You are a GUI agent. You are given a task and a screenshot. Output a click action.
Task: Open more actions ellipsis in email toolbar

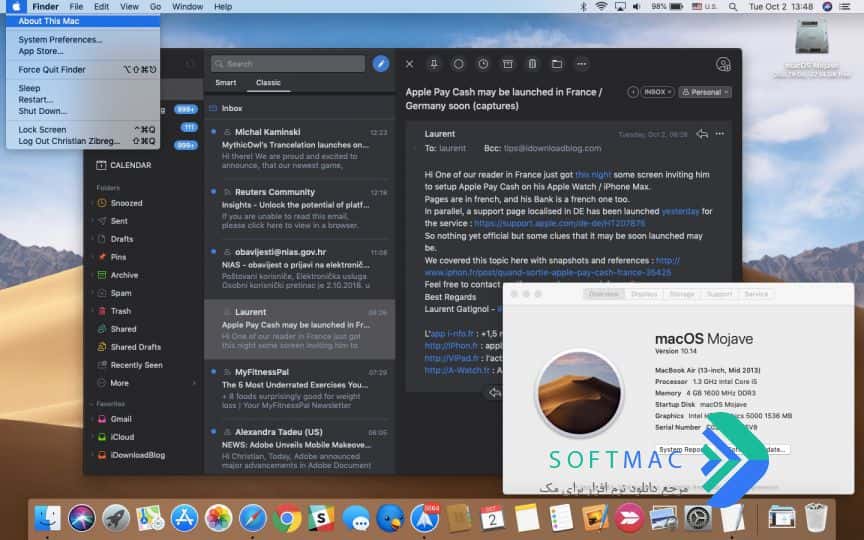click(x=581, y=64)
